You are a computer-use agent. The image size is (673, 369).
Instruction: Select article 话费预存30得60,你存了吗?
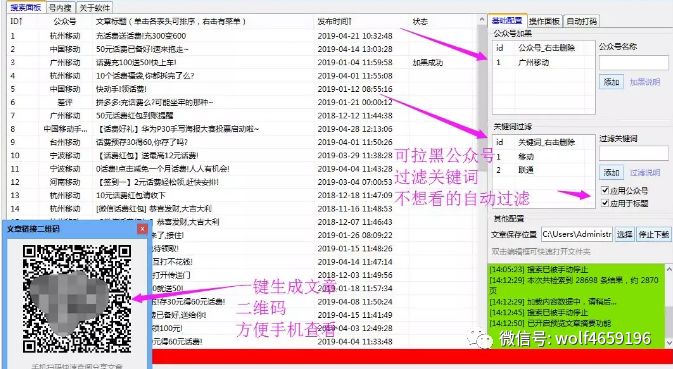tap(142, 142)
